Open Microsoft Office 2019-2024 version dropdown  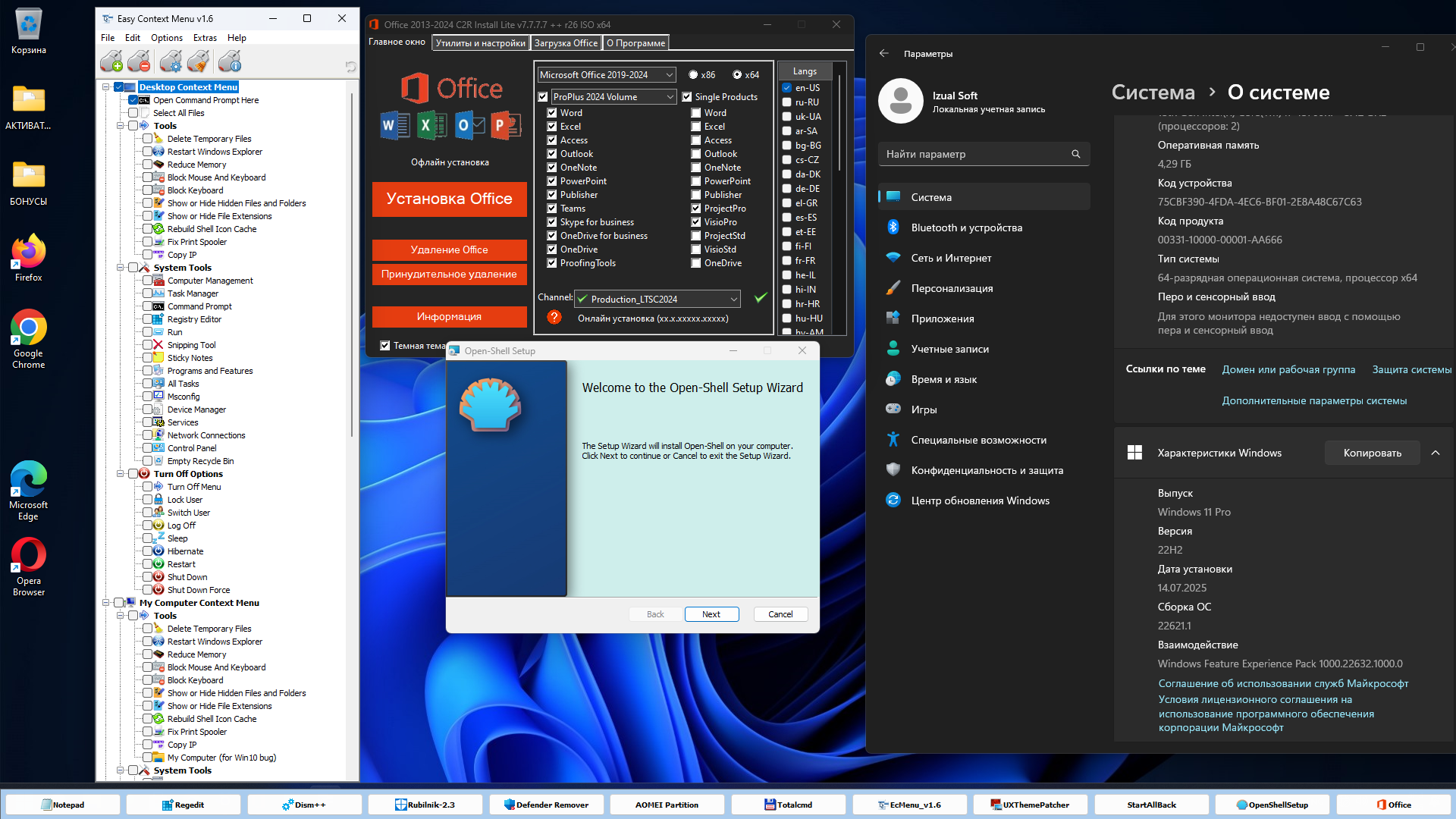[x=607, y=75]
